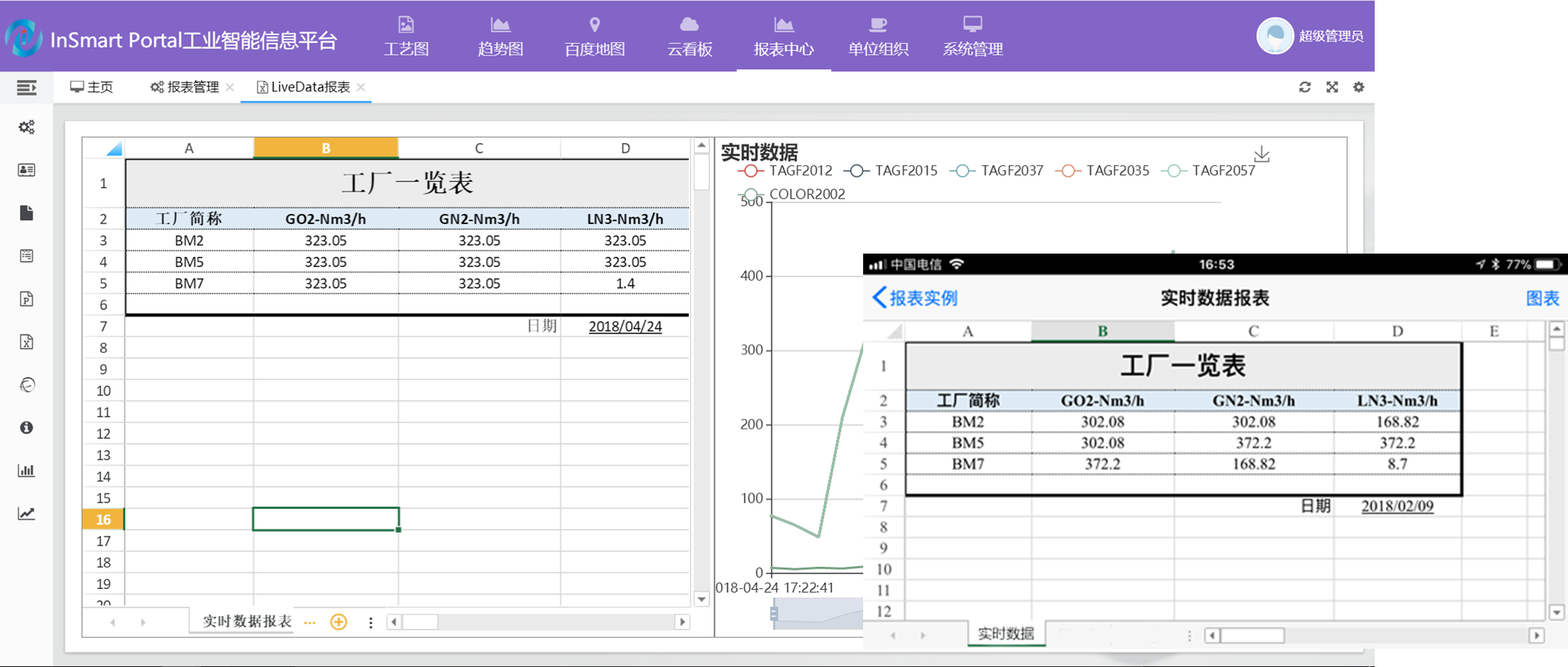
Task: Click the 工厂一览表 title in main spreadsheet
Action: point(407,183)
